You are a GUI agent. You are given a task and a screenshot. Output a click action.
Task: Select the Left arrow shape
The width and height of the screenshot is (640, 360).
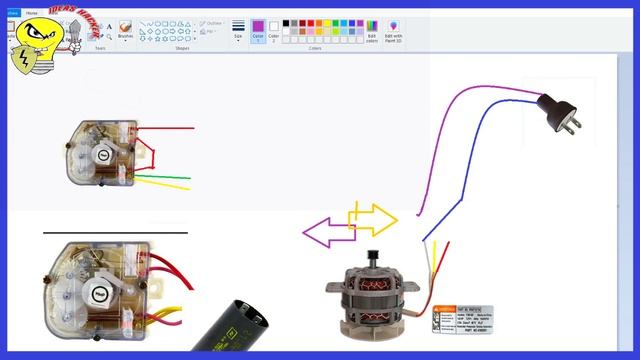[x=180, y=31]
